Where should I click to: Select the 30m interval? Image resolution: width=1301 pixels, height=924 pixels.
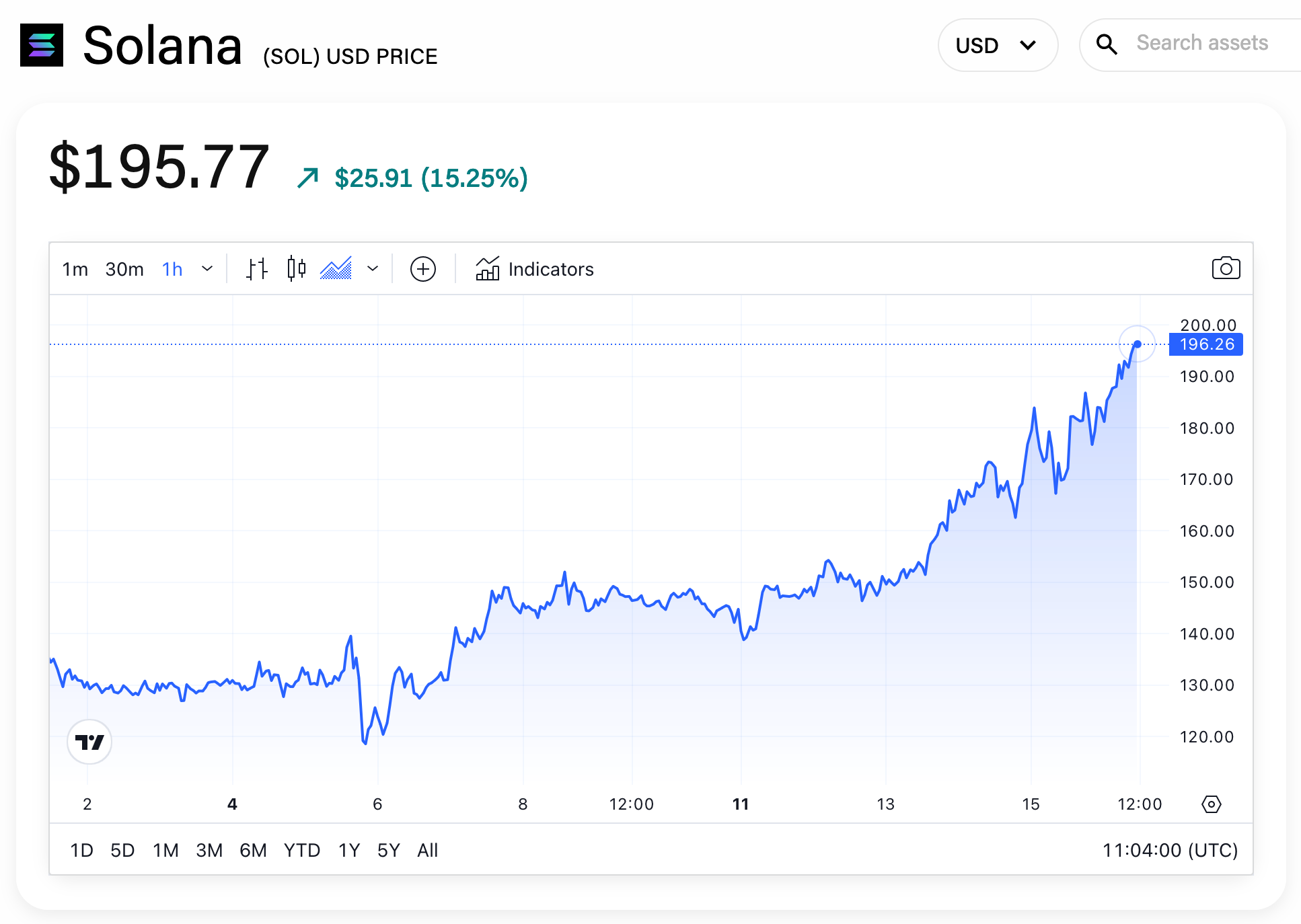pyautogui.click(x=124, y=269)
